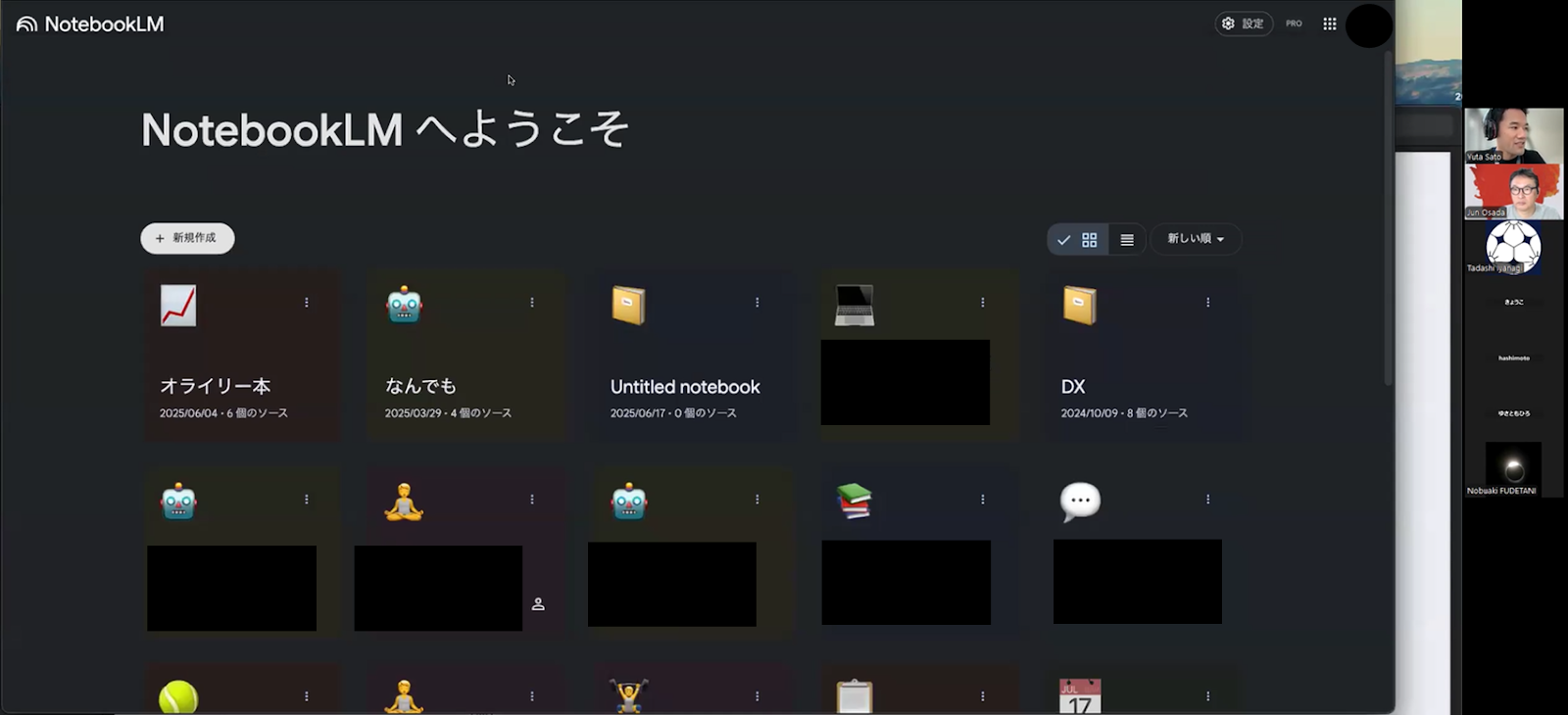Open the Untitled notebook card
Viewport: 1568px width, 715px height.
click(x=693, y=356)
